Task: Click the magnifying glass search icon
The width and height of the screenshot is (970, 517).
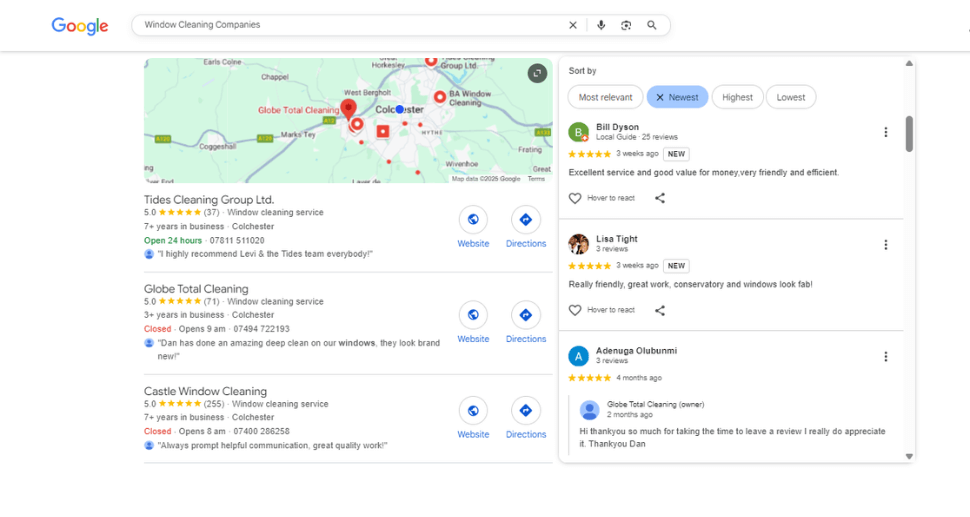Action: [x=651, y=25]
